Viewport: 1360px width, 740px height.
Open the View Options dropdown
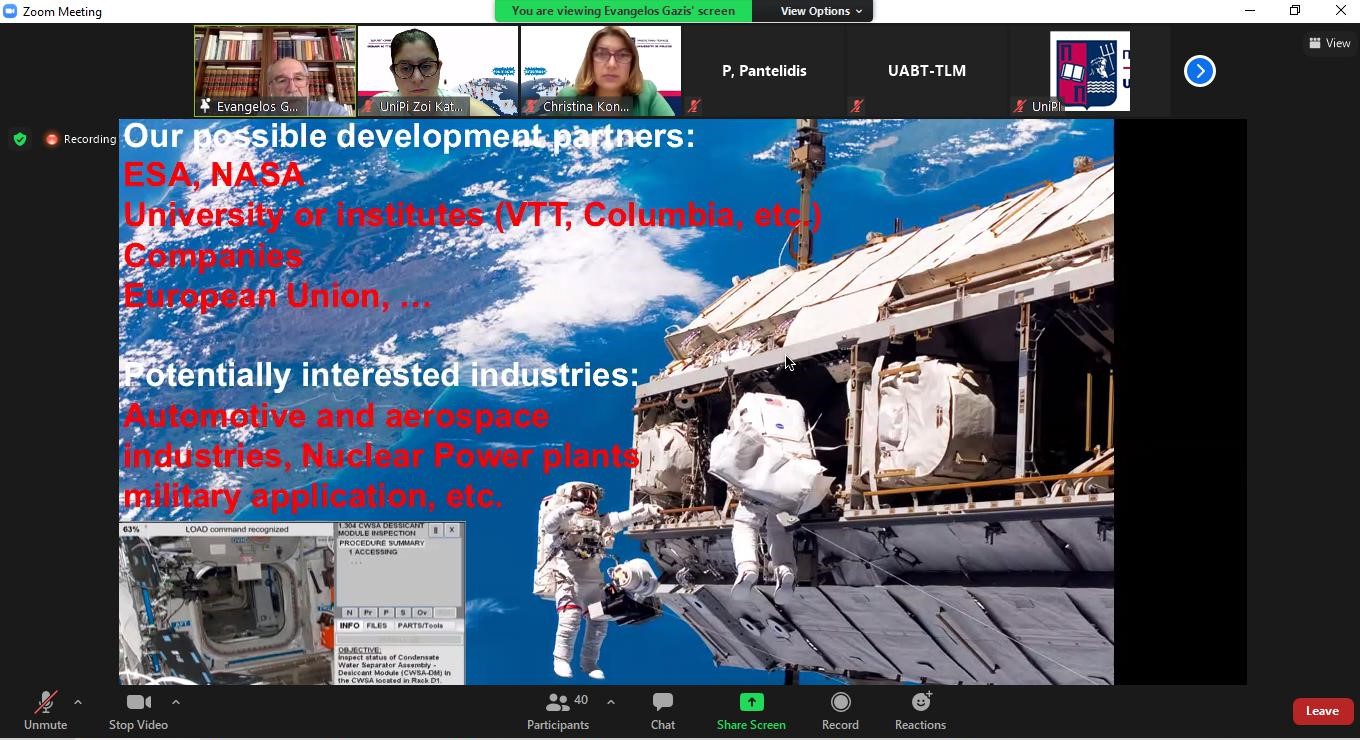pyautogui.click(x=822, y=11)
